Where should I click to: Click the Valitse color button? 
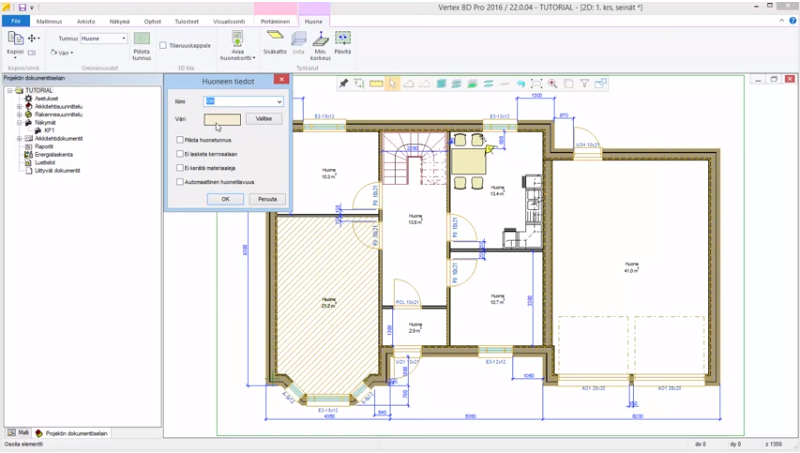tap(264, 118)
